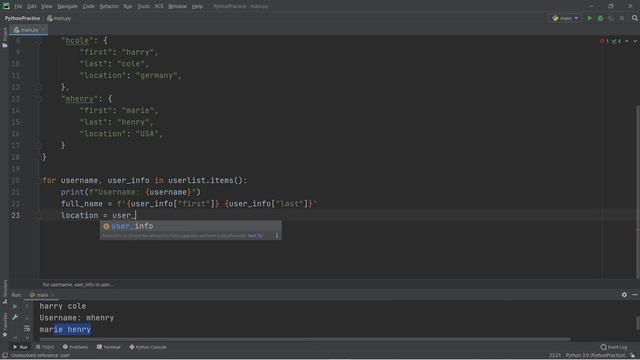The height and width of the screenshot is (360, 640).
Task: Open Run panel settings gear icon
Action: tap(624, 295)
